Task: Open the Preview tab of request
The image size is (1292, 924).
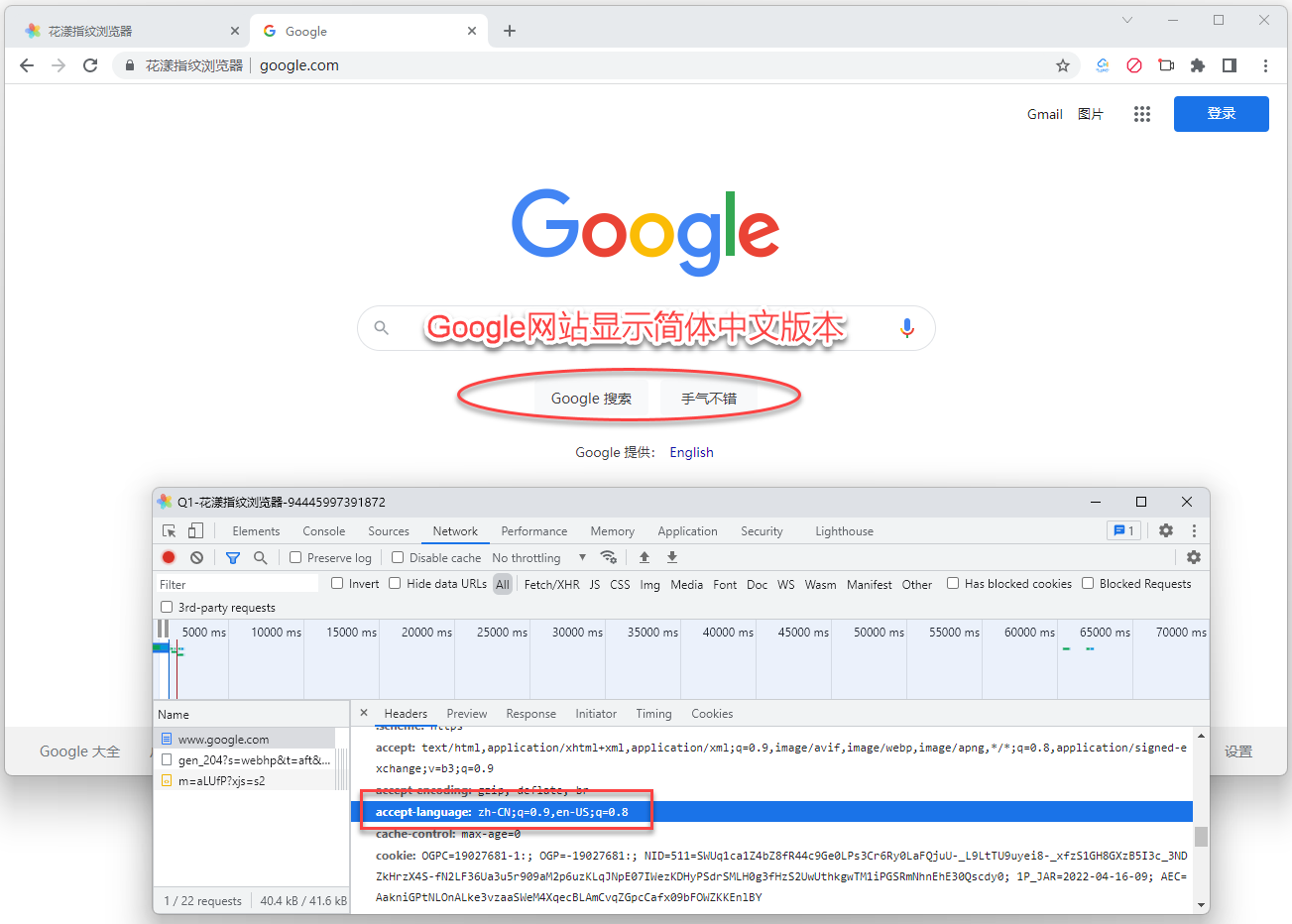Action: 467,714
